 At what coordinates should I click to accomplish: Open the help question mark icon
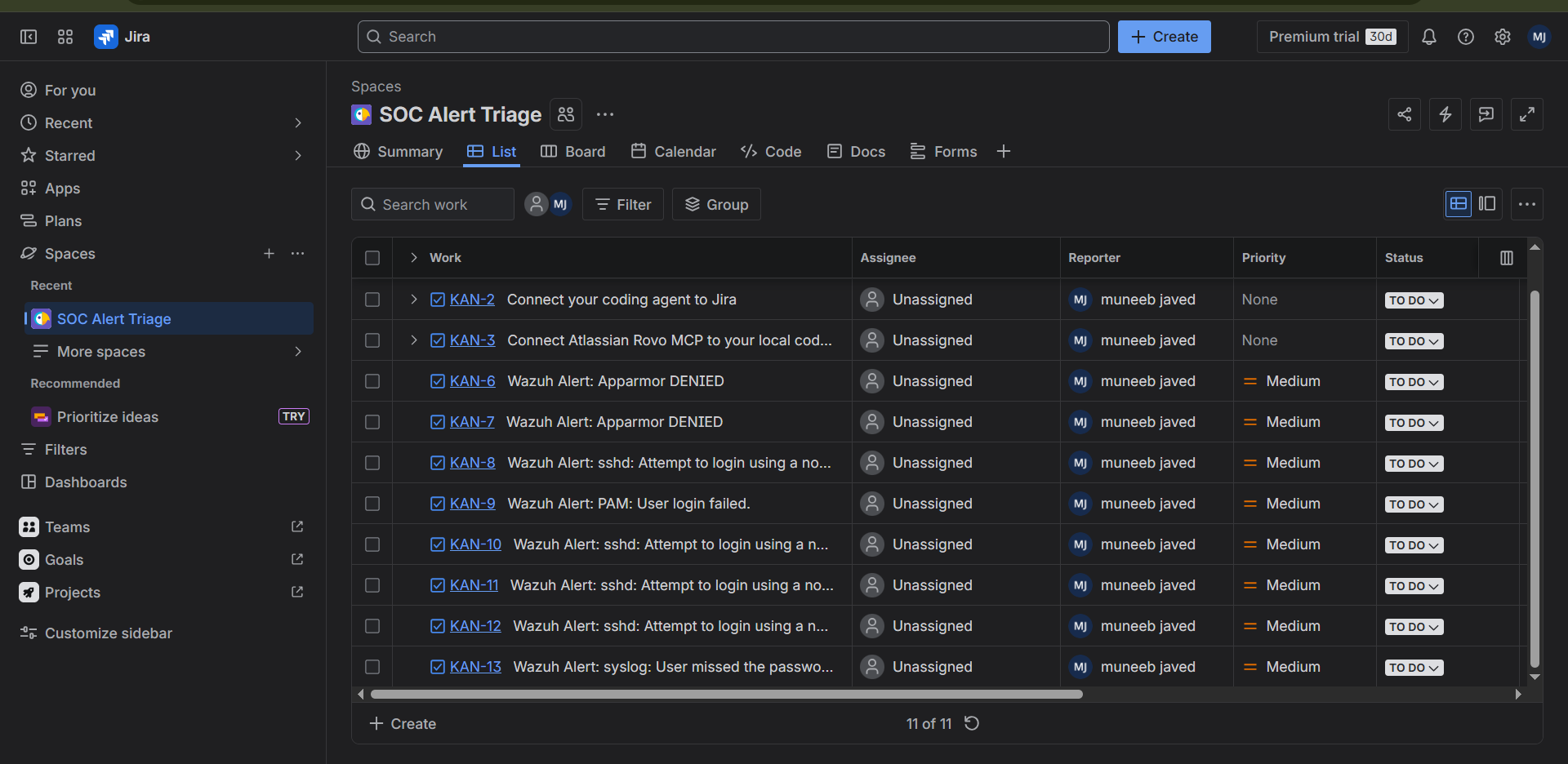tap(1465, 37)
